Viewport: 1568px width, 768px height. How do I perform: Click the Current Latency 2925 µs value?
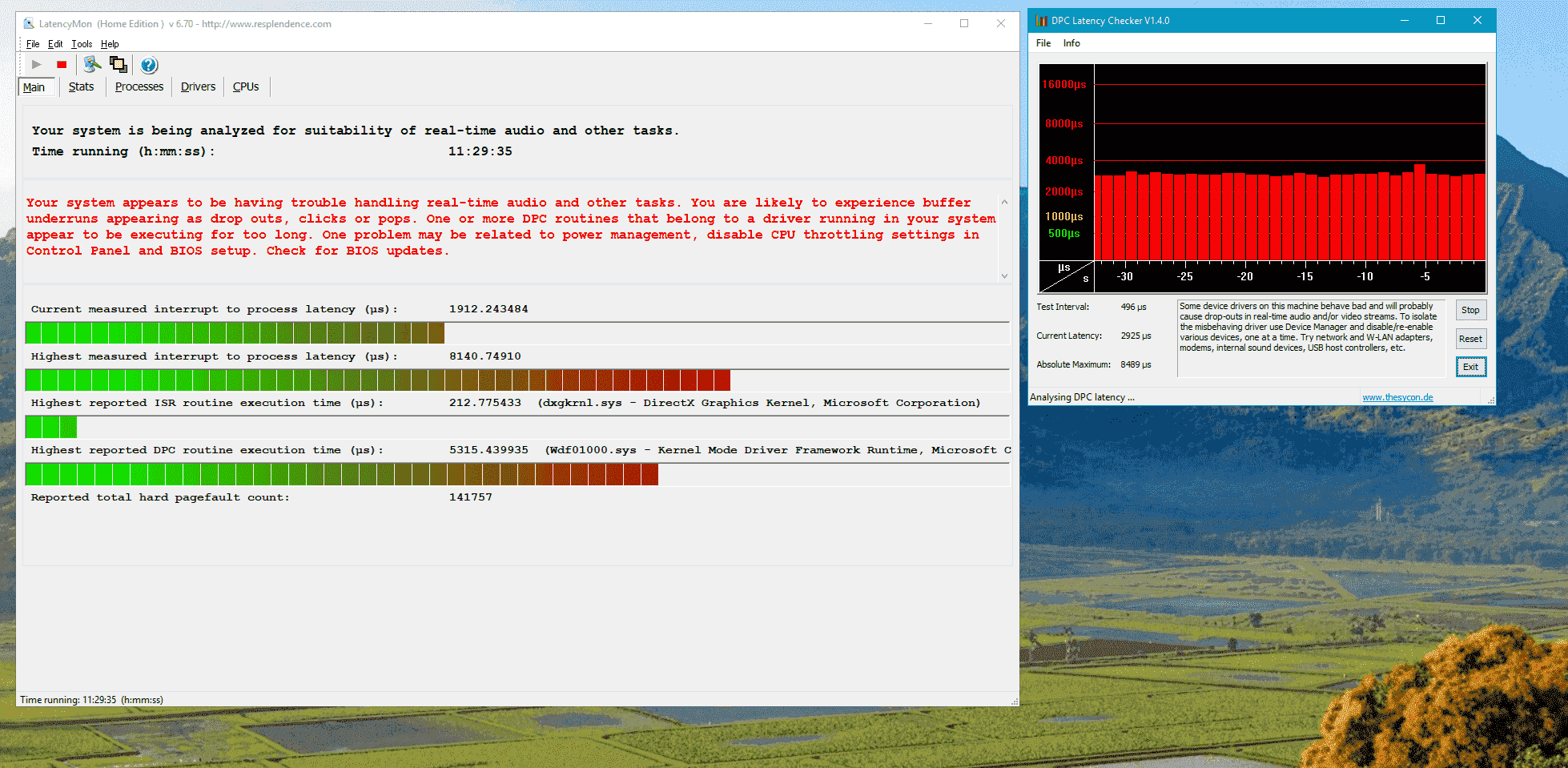[1136, 336]
